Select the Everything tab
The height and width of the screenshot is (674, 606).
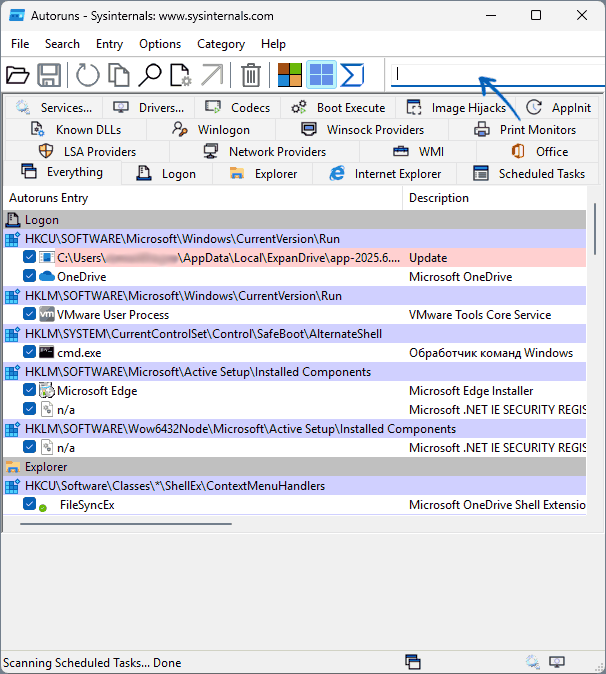click(x=62, y=172)
